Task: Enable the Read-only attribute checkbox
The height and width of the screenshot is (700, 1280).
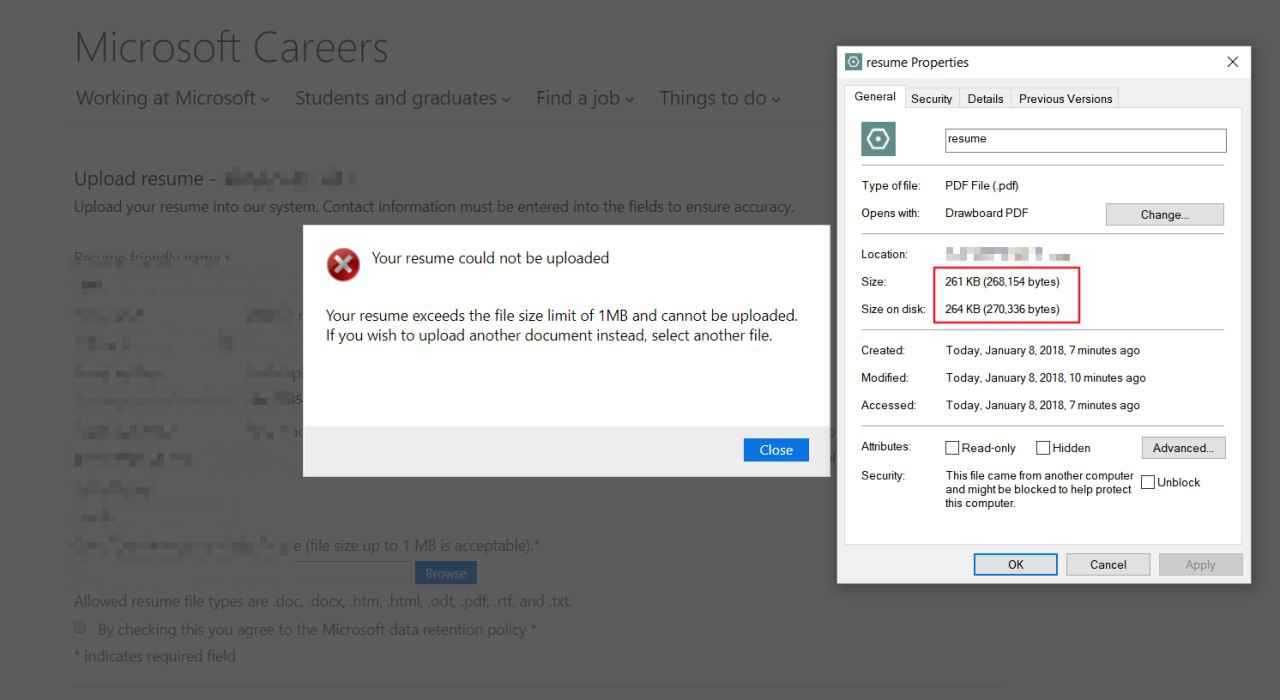Action: [953, 448]
